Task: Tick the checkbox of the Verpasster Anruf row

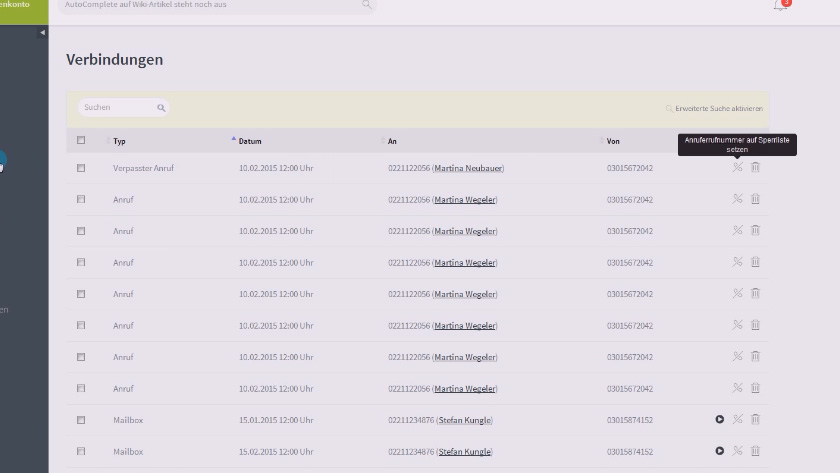Action: coord(81,168)
